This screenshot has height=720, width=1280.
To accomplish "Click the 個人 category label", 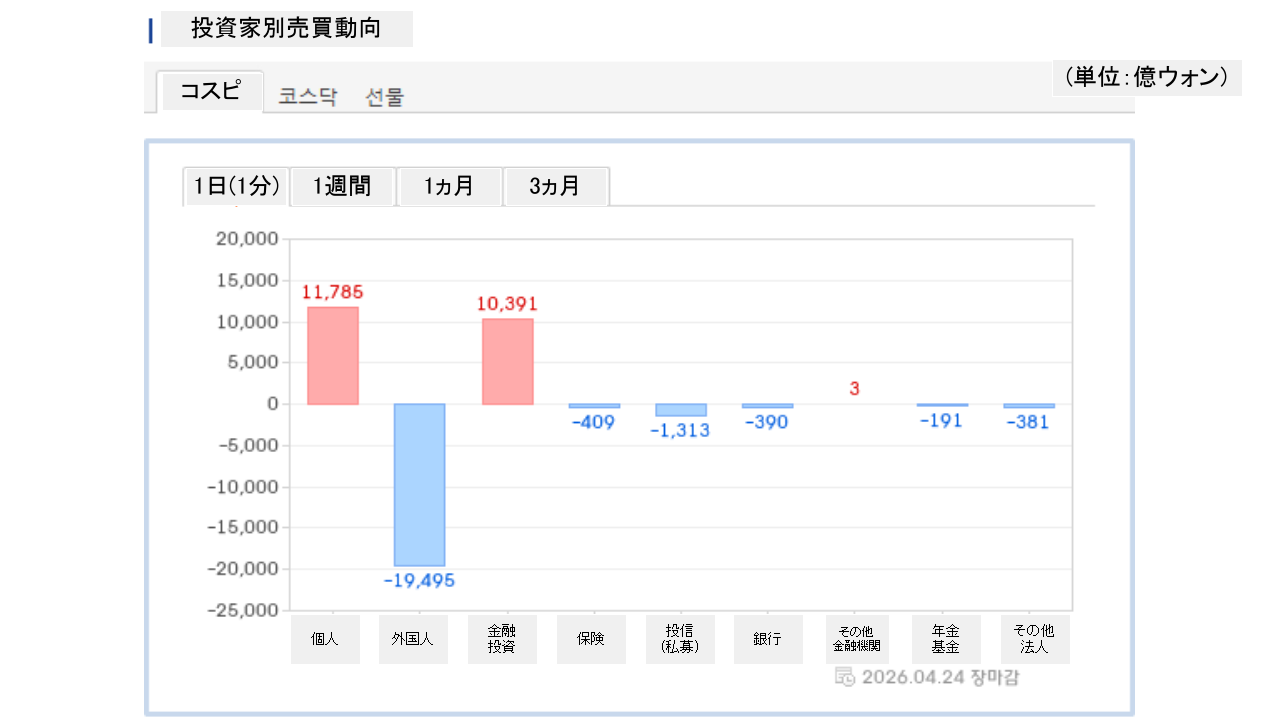I will point(325,639).
